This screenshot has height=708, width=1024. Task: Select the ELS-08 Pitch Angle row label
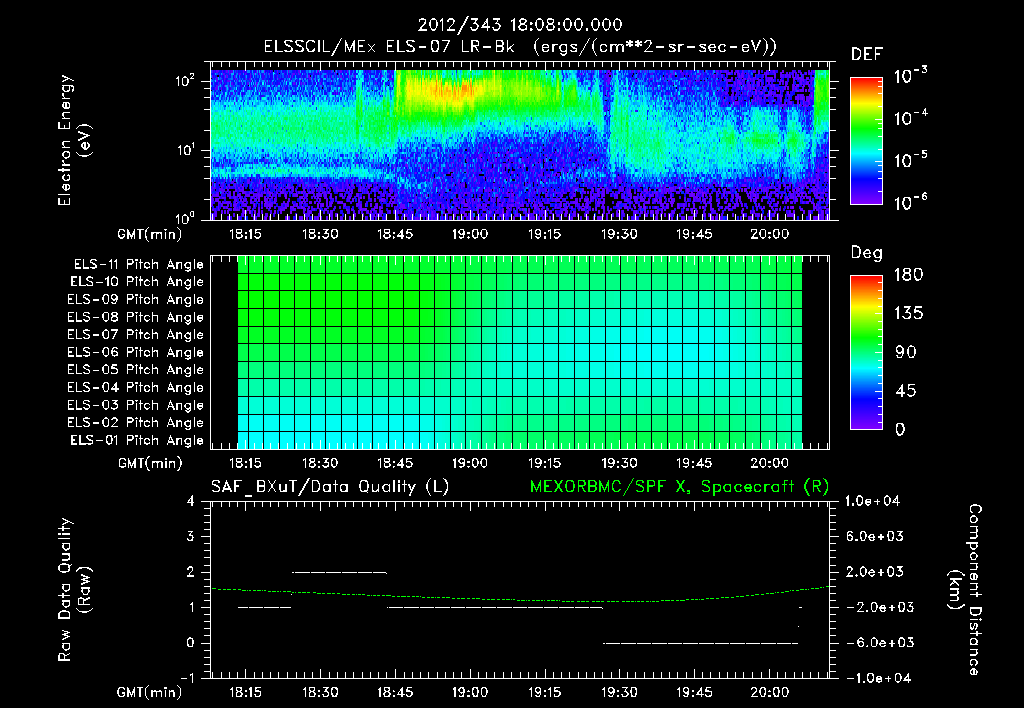click(x=135, y=317)
